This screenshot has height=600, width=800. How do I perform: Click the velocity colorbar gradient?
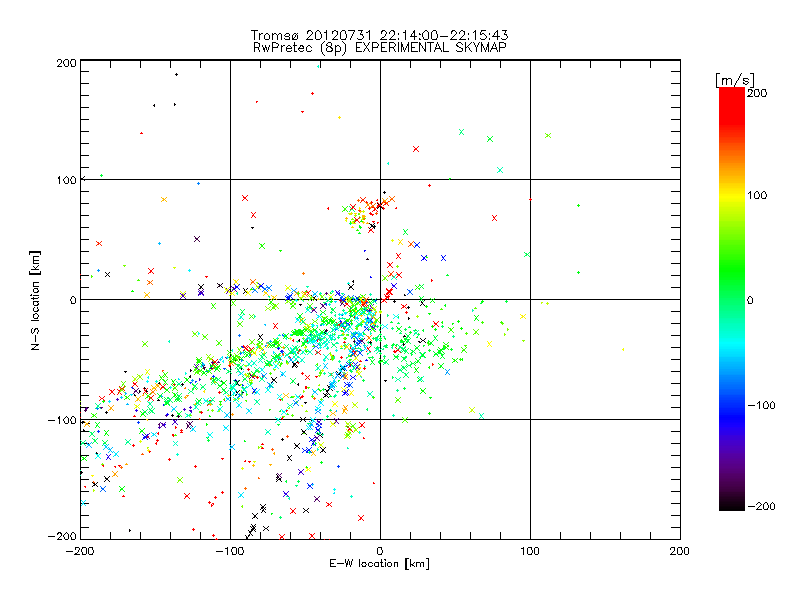[x=732, y=299]
